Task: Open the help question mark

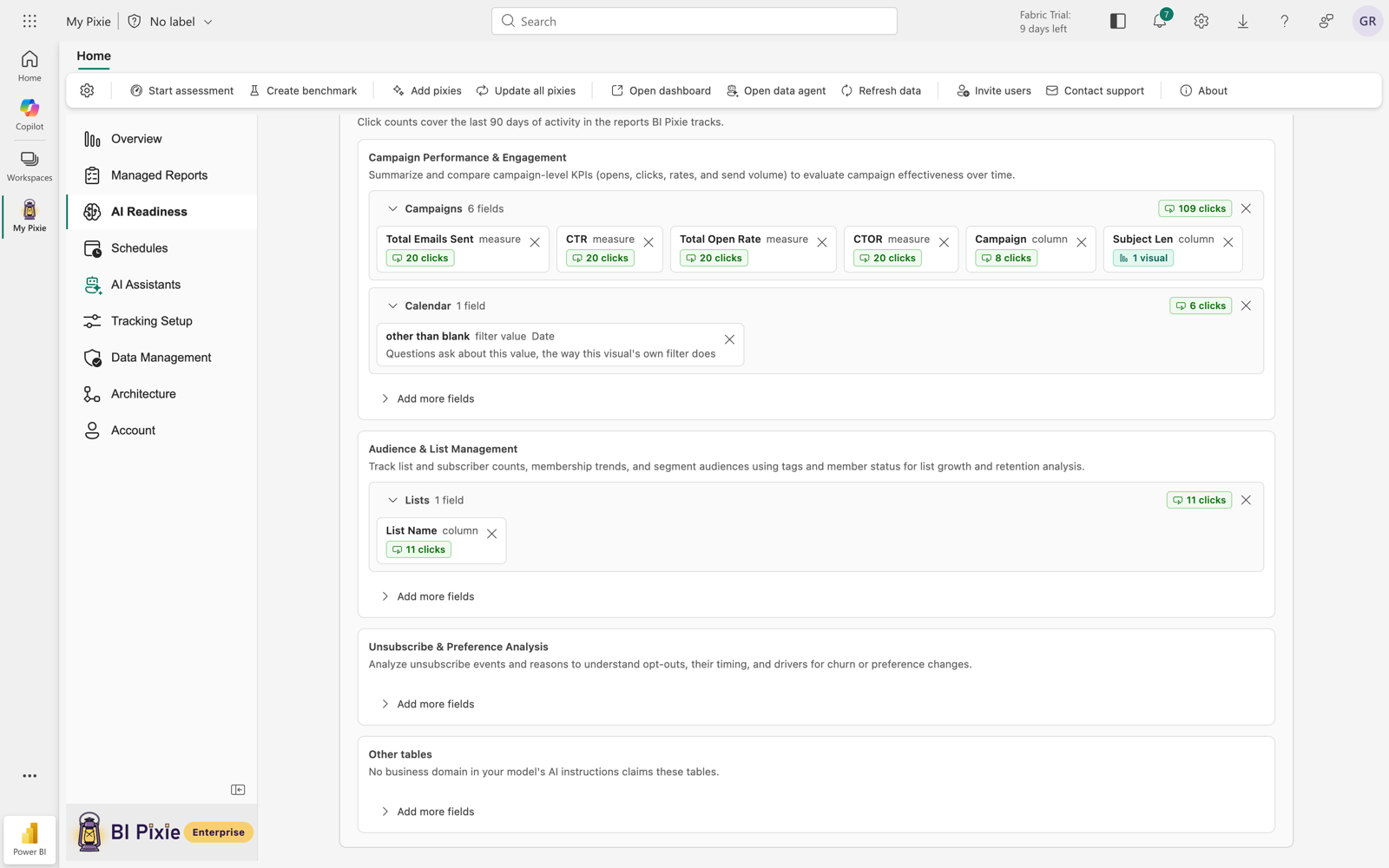Action: click(1285, 21)
